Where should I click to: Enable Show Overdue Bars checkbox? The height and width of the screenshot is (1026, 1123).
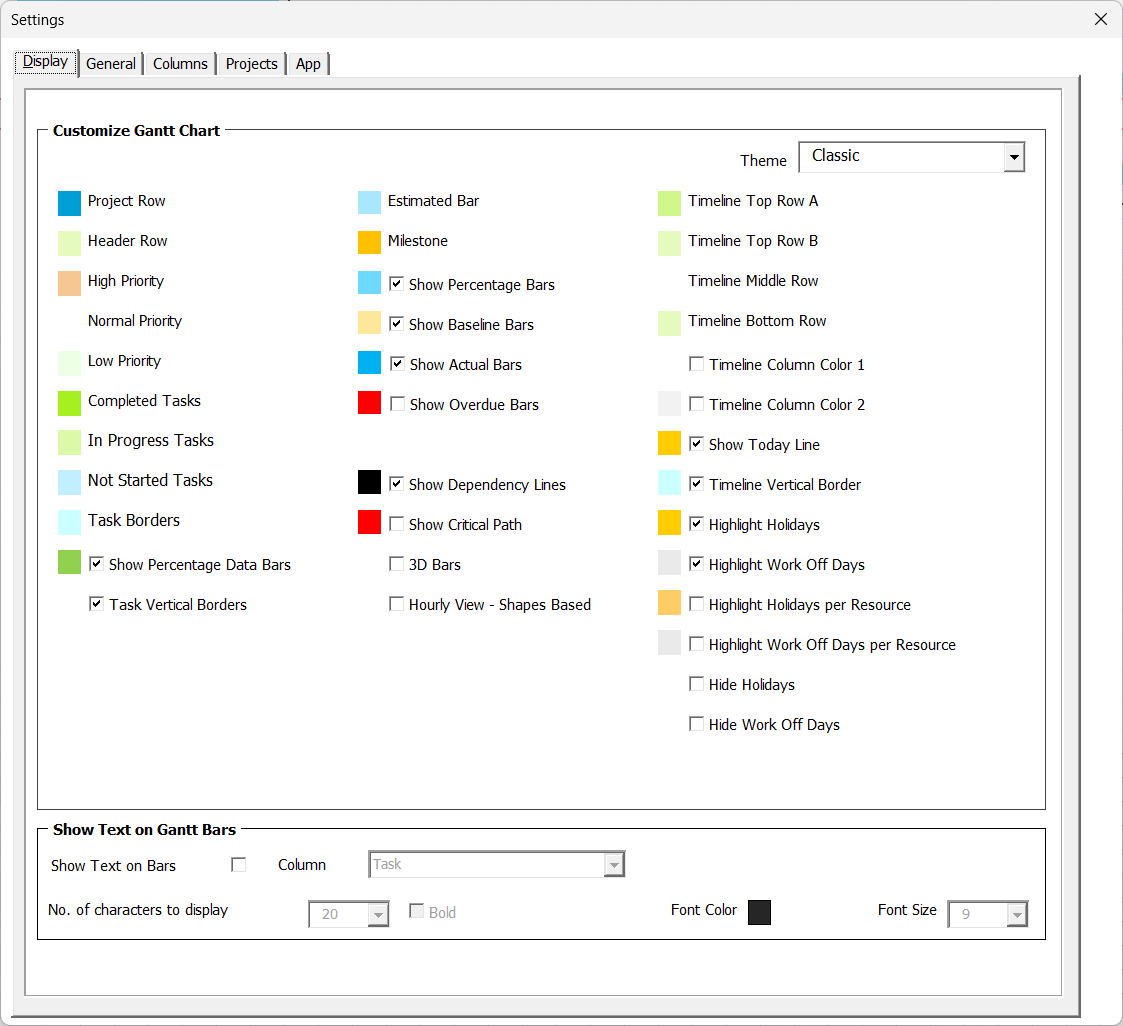pos(397,404)
